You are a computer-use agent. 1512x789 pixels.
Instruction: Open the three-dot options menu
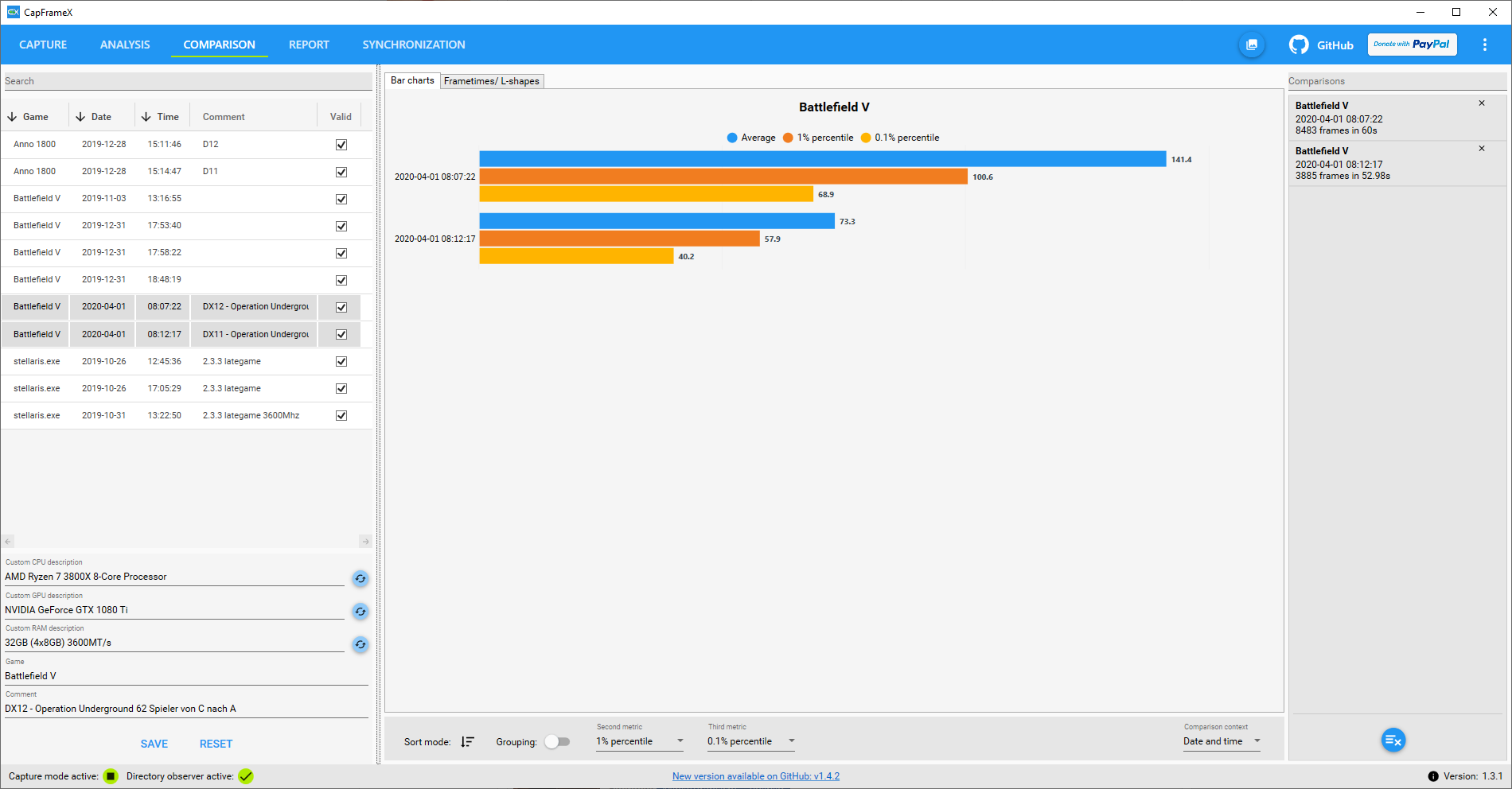1484,45
